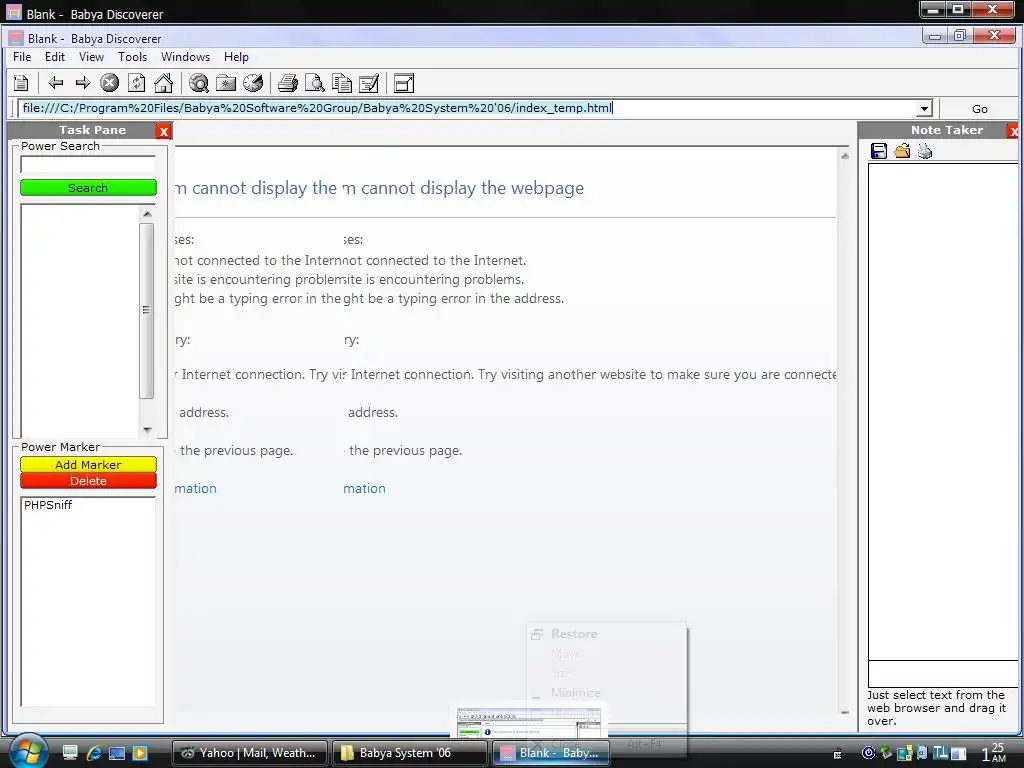Expand the address bar dropdown arrow

point(924,109)
